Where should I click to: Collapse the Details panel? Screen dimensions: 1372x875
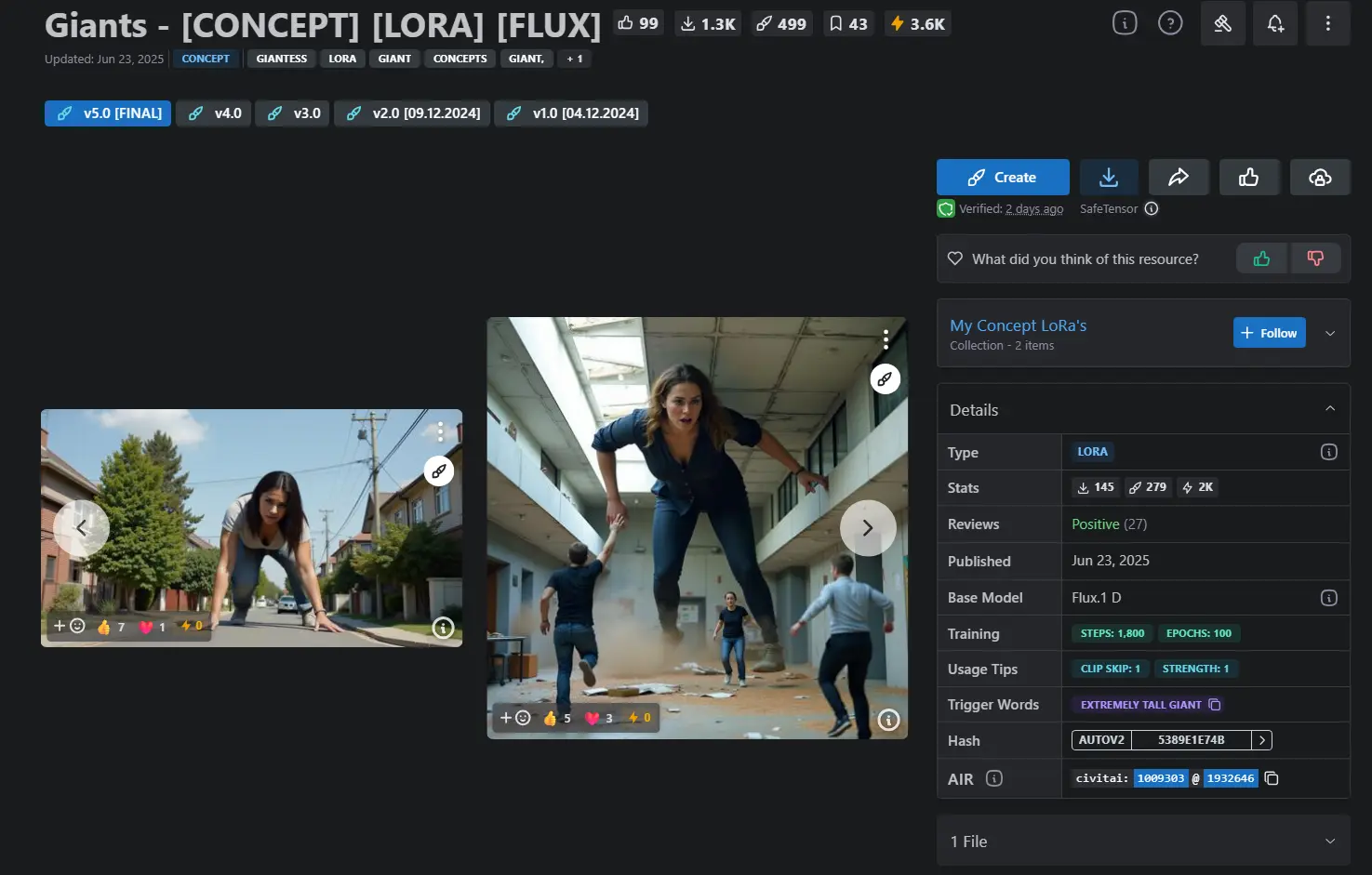tap(1329, 409)
